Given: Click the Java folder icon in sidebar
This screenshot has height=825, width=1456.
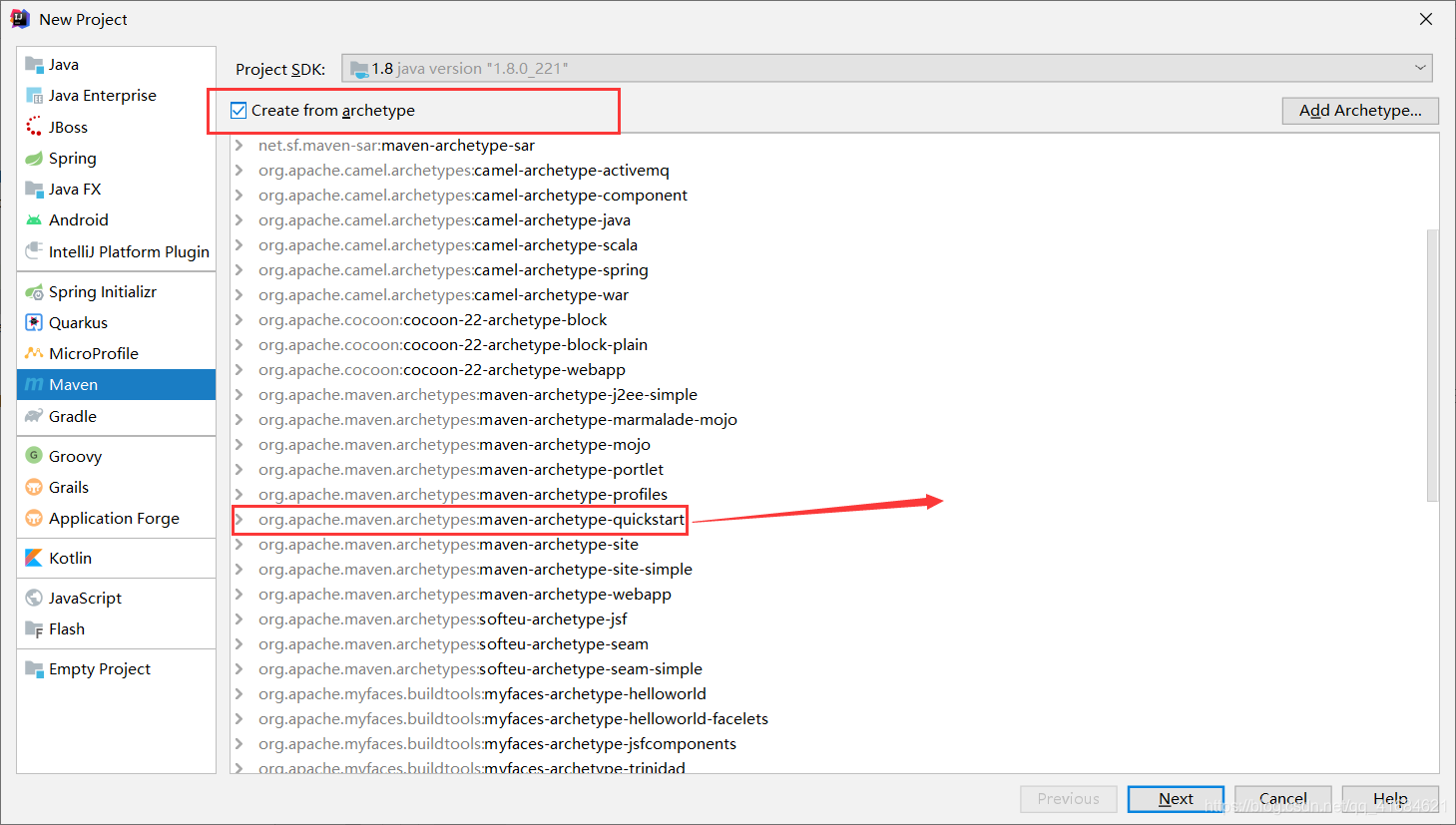Looking at the screenshot, I should click(x=34, y=65).
